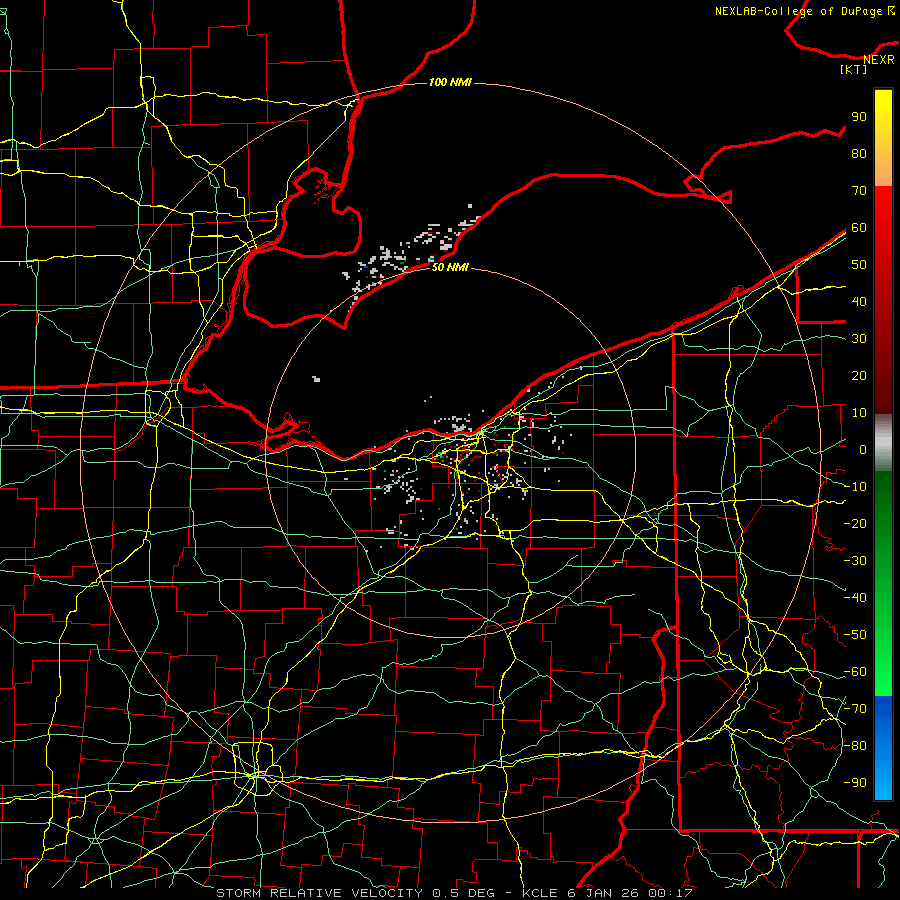
Task: Click the -10 value on the velocity scale
Action: (x=855, y=487)
